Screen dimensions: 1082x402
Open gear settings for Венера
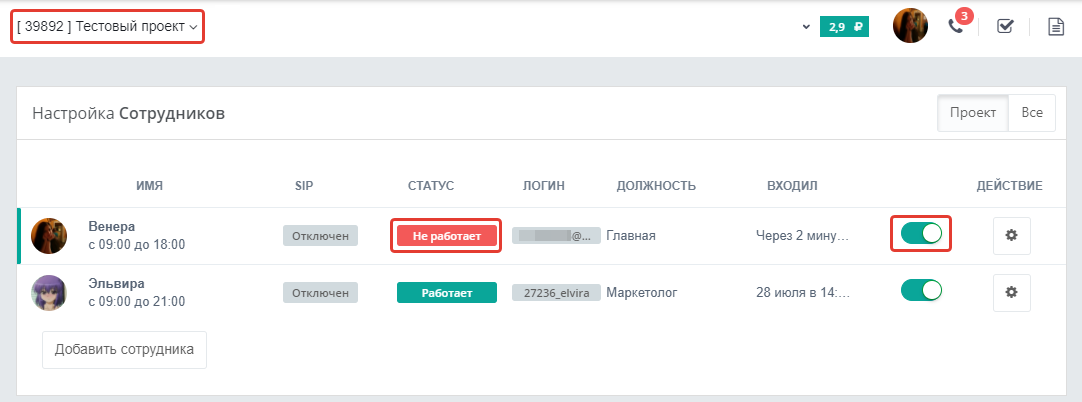[1012, 236]
